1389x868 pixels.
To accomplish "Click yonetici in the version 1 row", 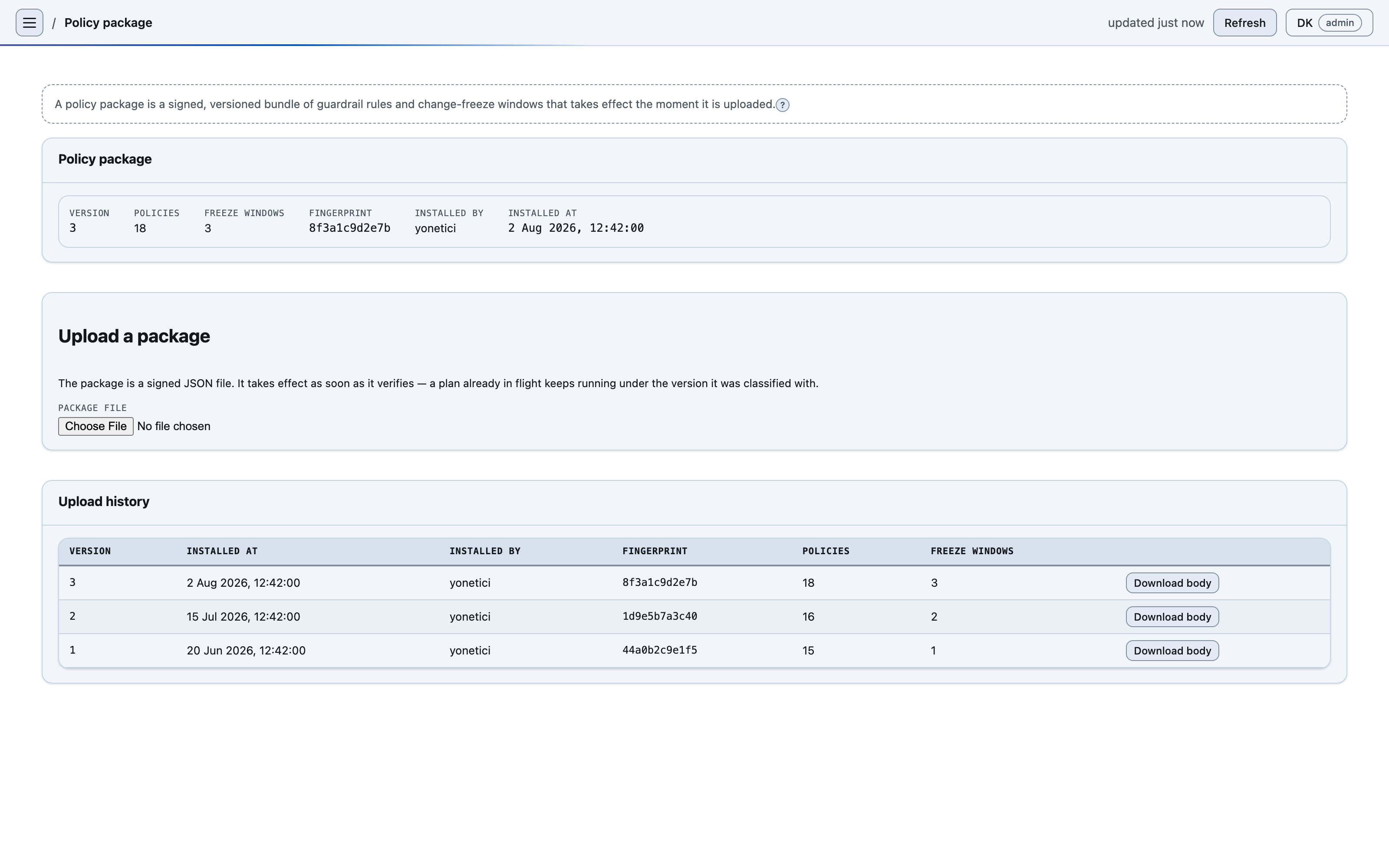I will 470,651.
